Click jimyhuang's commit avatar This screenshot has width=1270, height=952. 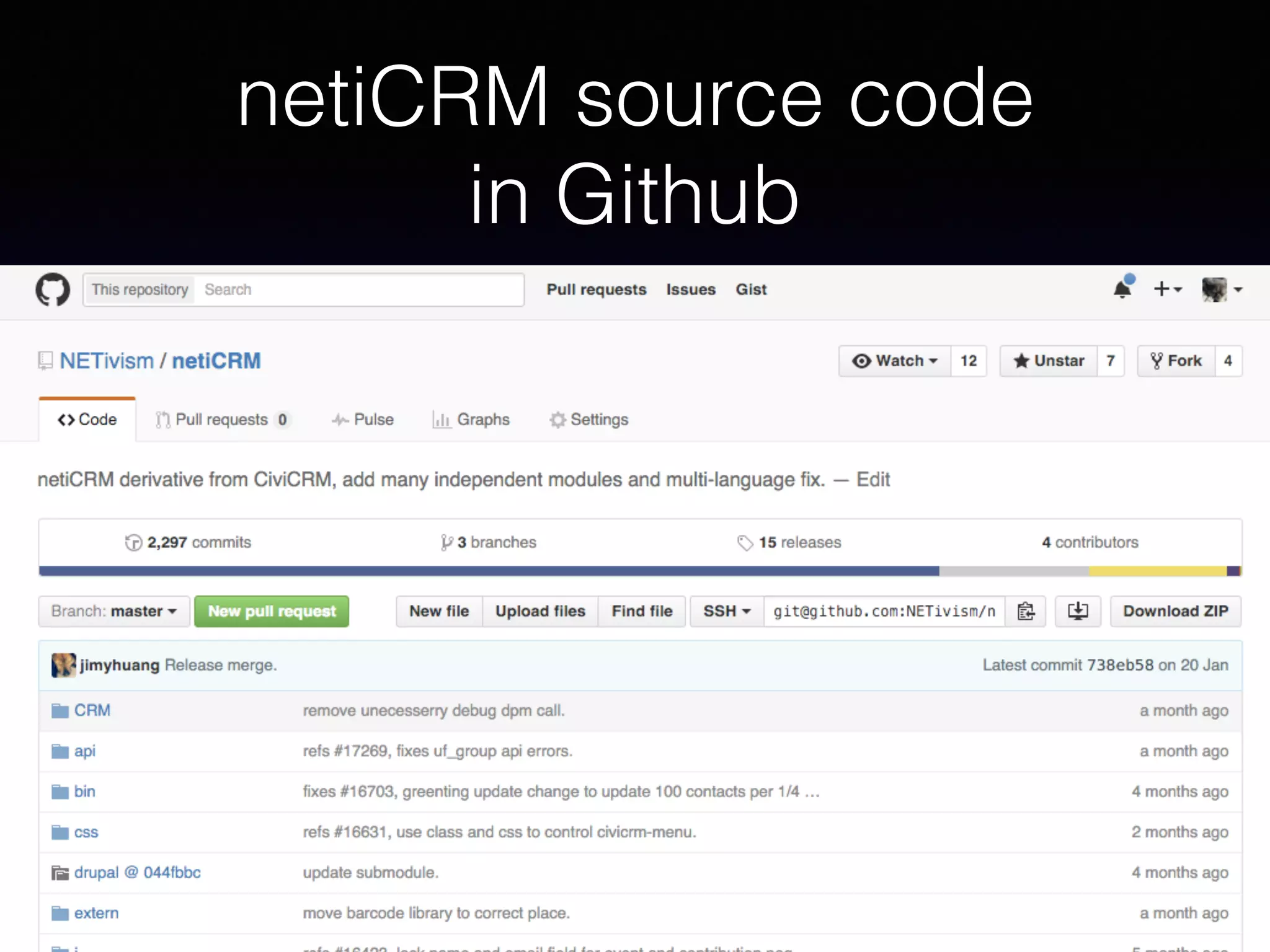pos(63,665)
